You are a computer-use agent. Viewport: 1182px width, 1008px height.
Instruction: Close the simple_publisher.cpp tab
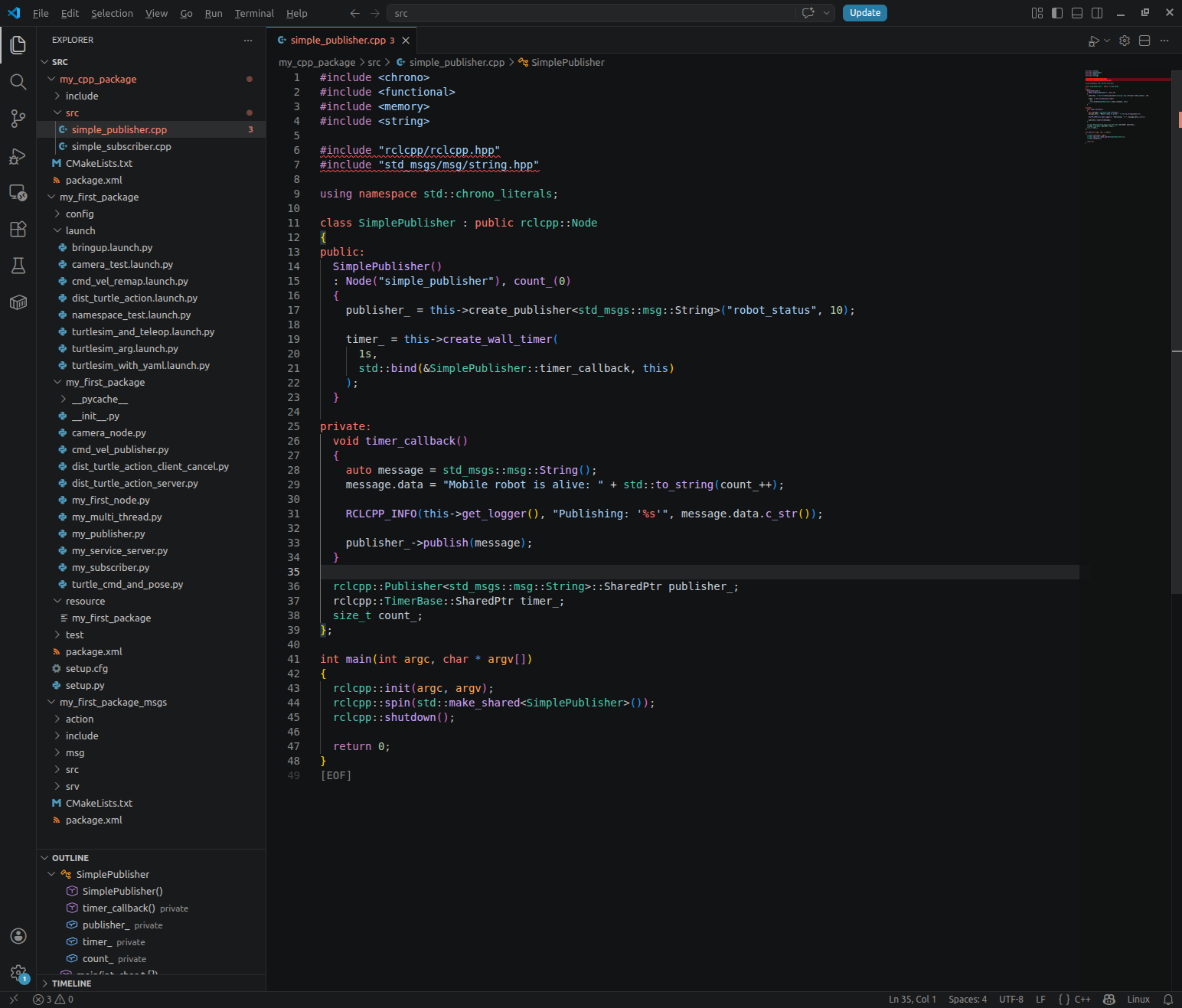pos(406,41)
